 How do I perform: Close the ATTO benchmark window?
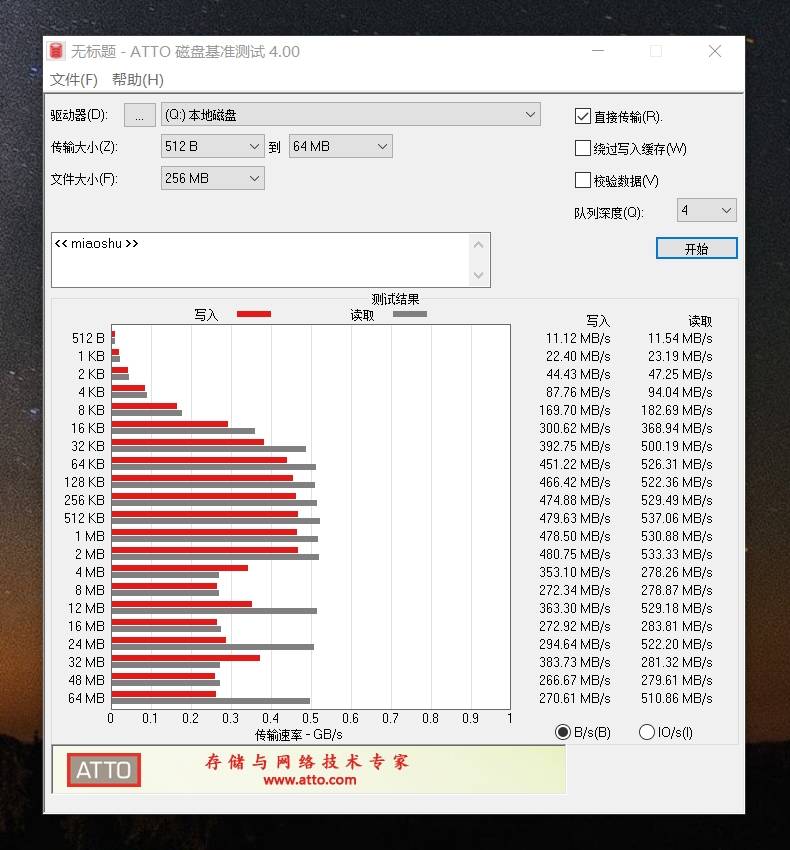click(715, 51)
